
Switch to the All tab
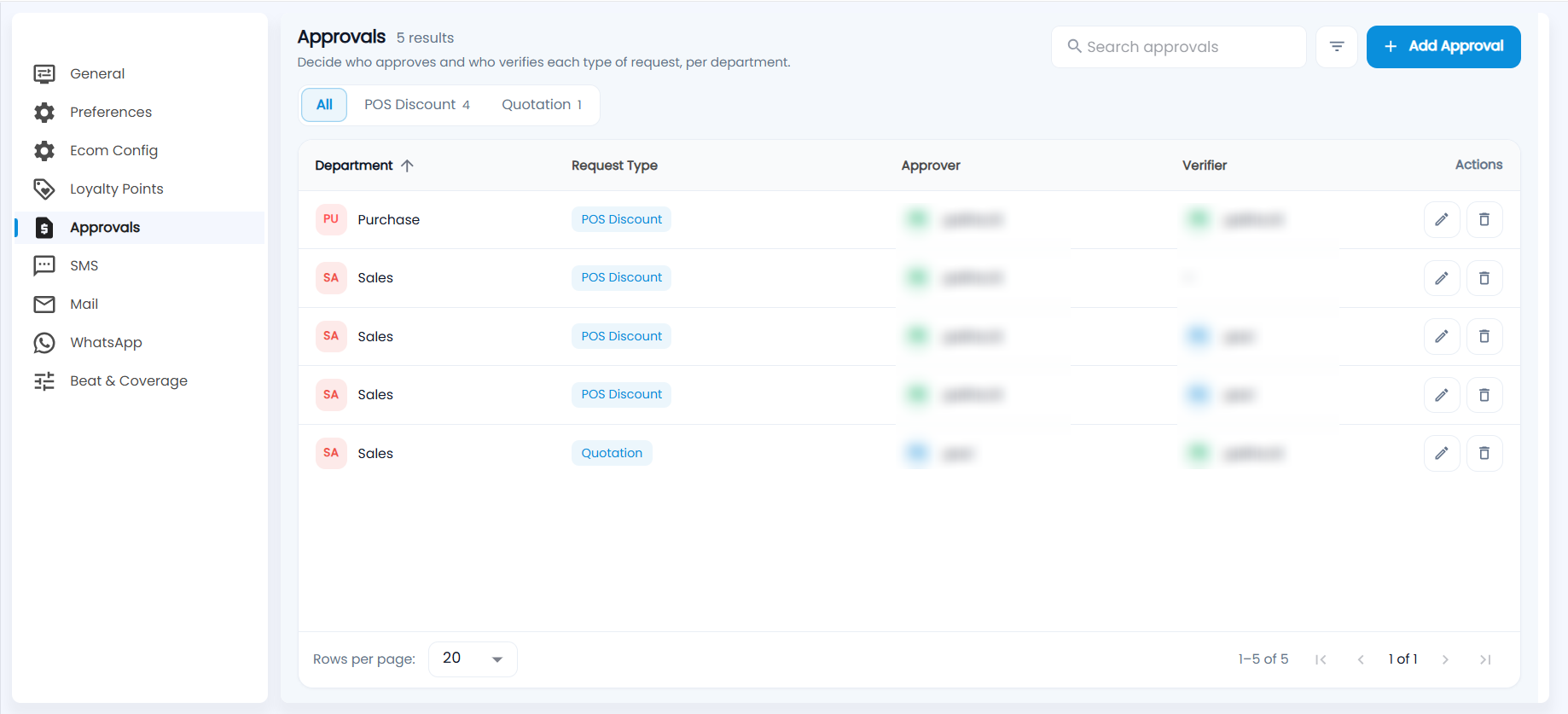(x=324, y=105)
